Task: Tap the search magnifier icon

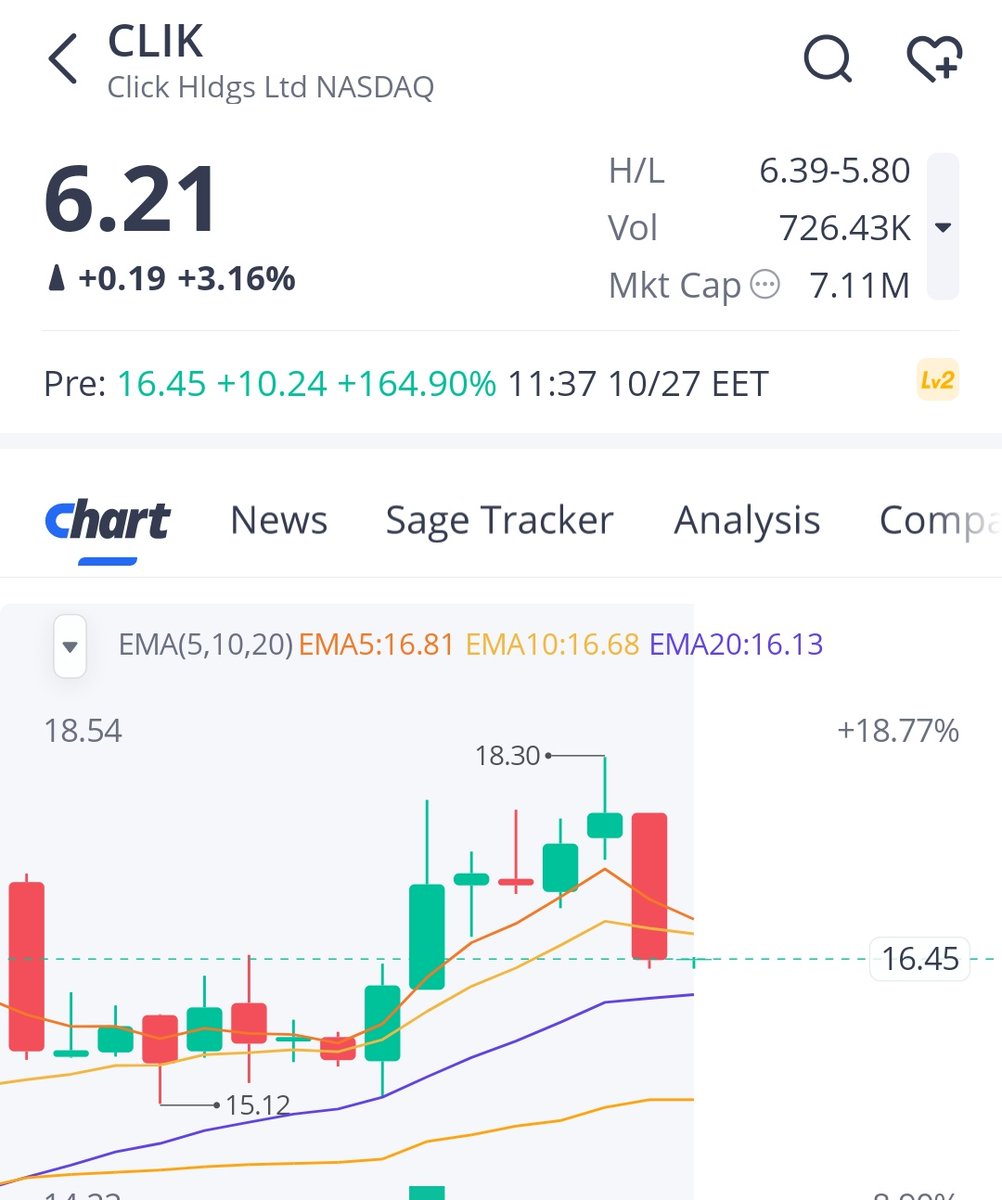Action: pyautogui.click(x=826, y=60)
